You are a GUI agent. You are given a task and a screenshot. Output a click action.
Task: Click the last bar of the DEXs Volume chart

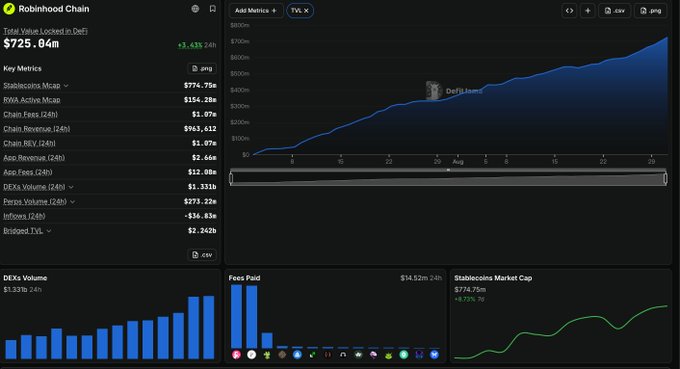(x=209, y=327)
